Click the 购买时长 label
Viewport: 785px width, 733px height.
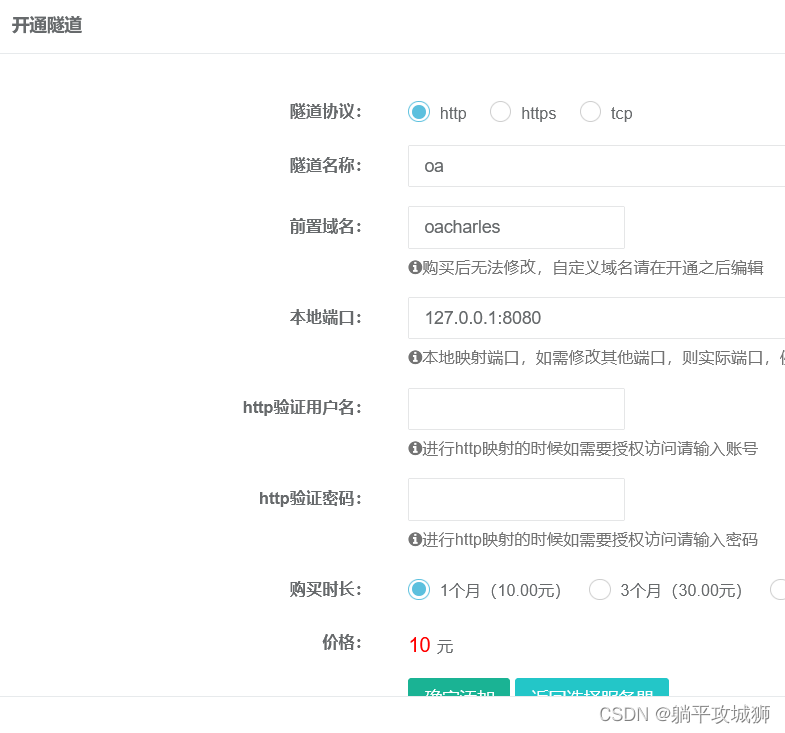(x=325, y=589)
